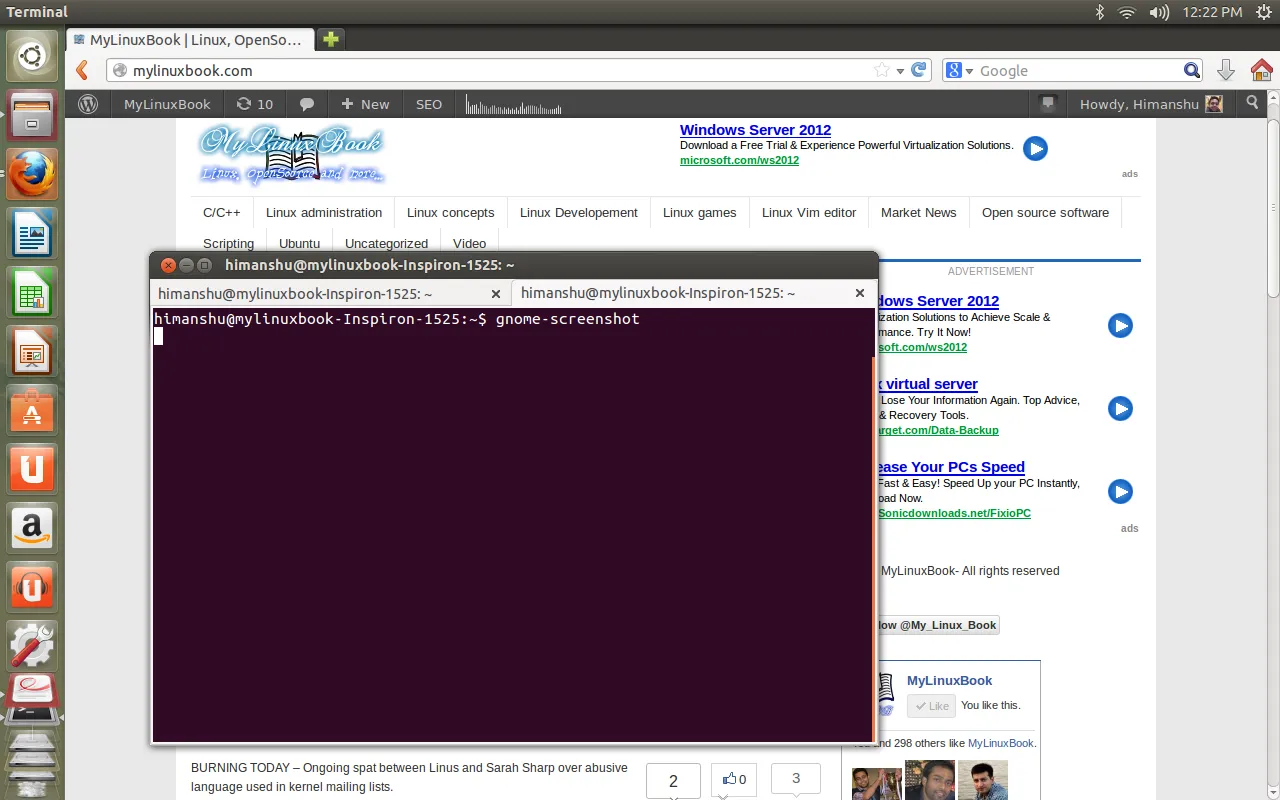Click the admin bar search magnifier

coord(1253,103)
